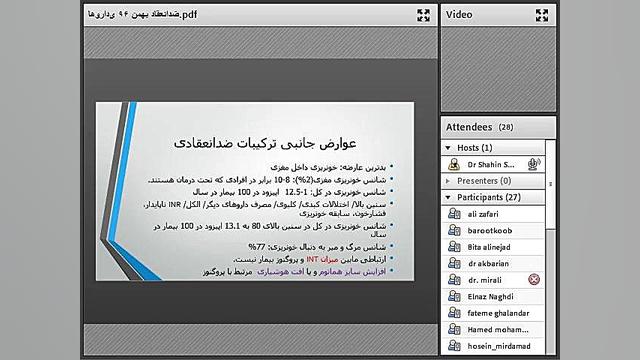This screenshot has width=640, height=360.
Task: Maximize the Video pod
Action: (542, 16)
